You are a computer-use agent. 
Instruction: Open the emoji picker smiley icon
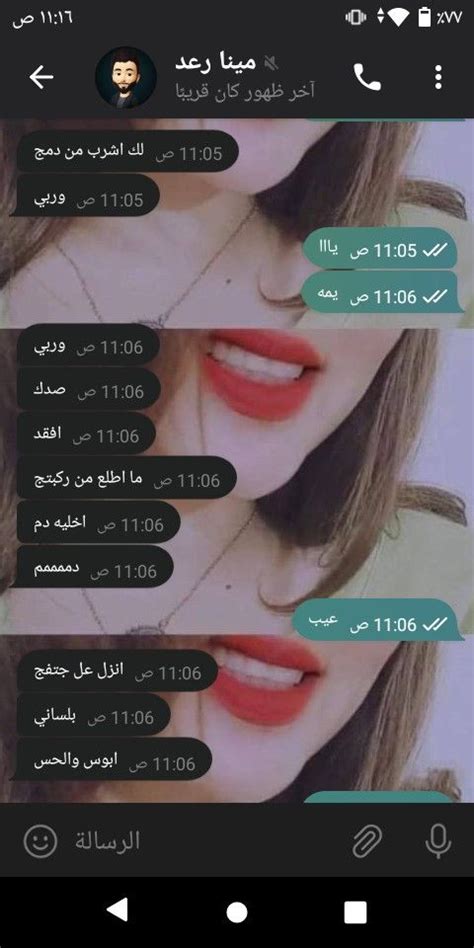[41, 840]
